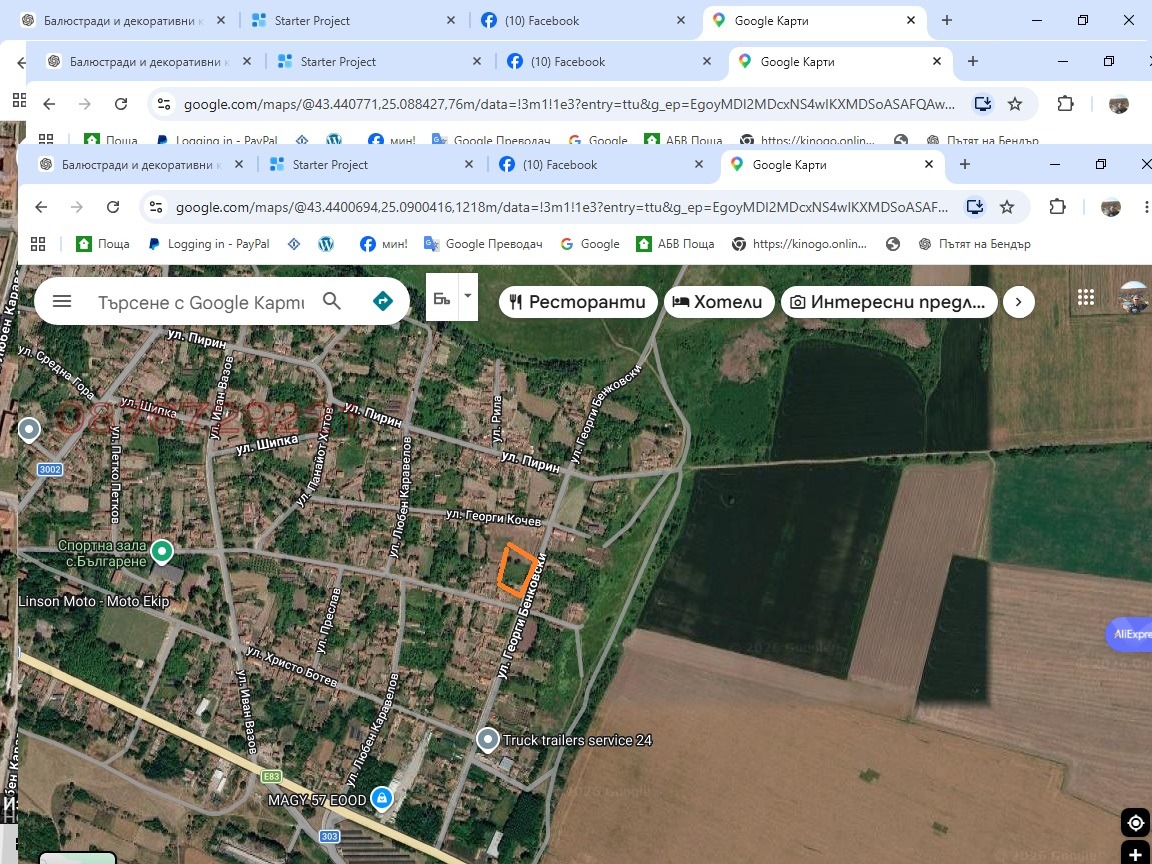Open the Google Maps hamburger menu

(62, 301)
